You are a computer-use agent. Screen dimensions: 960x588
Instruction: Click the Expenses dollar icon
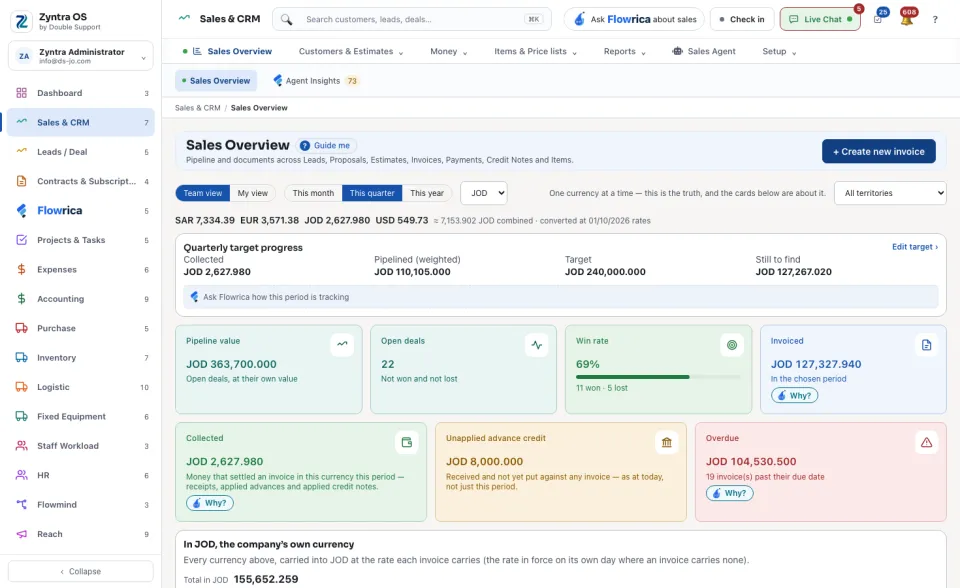[21, 270]
